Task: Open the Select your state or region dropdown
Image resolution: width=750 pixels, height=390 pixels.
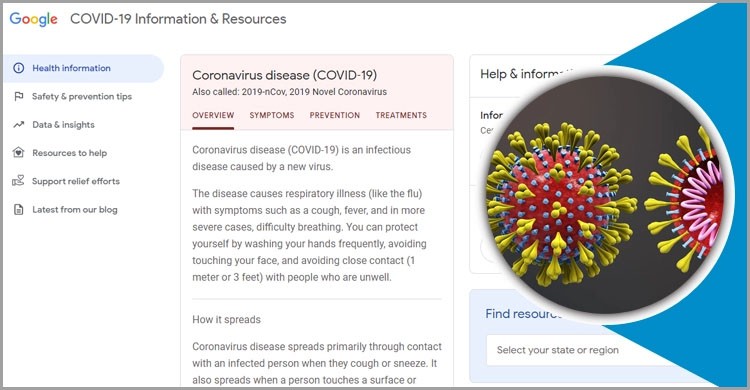Action: pos(581,350)
